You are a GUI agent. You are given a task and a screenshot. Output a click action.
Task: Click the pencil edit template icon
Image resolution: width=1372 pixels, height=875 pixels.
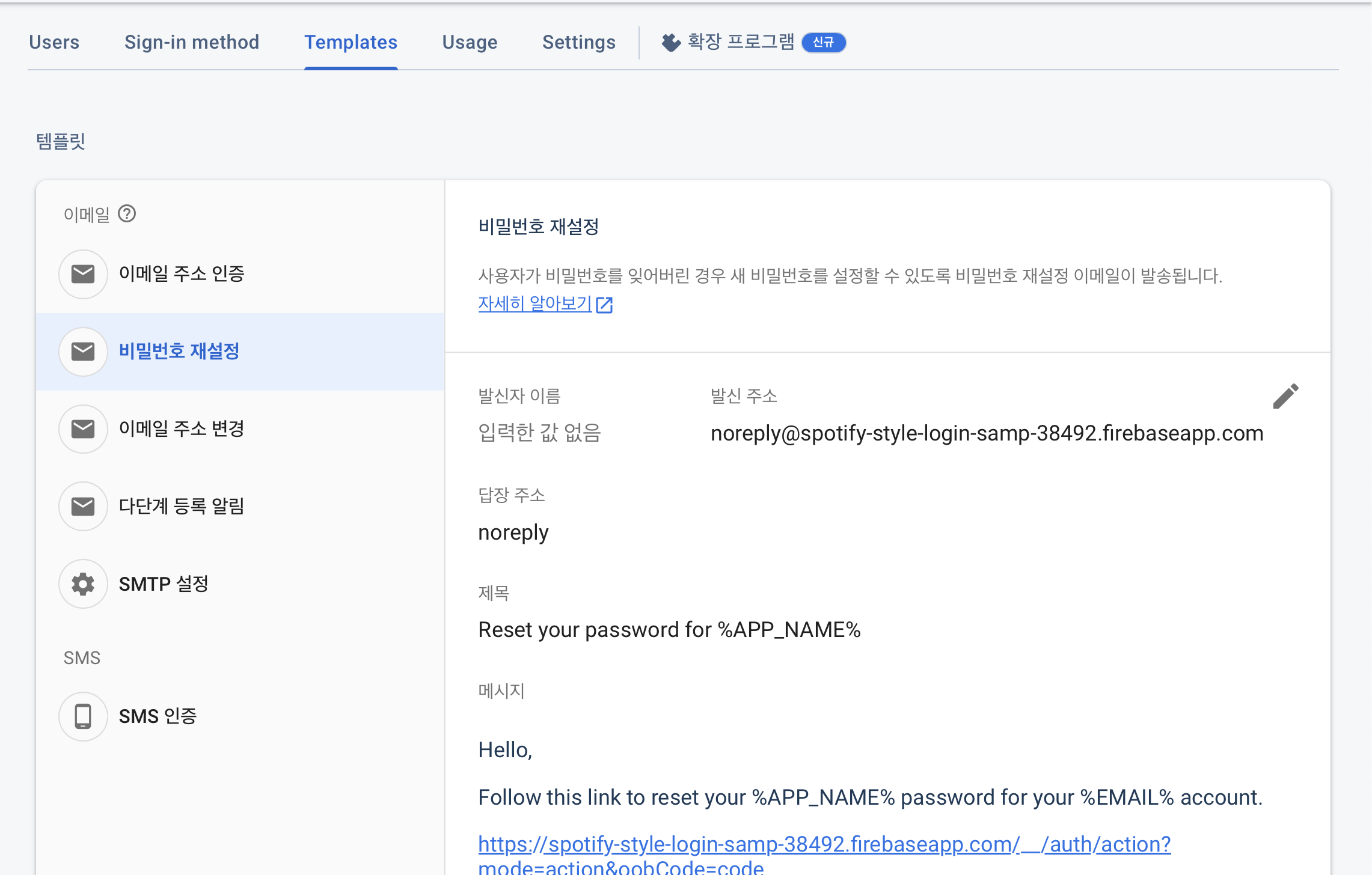coord(1285,396)
